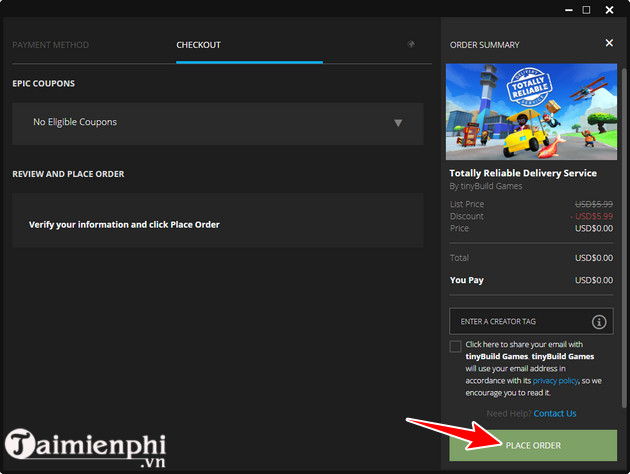Minimize the purchase window
This screenshot has width=630, height=474.
pos(569,10)
